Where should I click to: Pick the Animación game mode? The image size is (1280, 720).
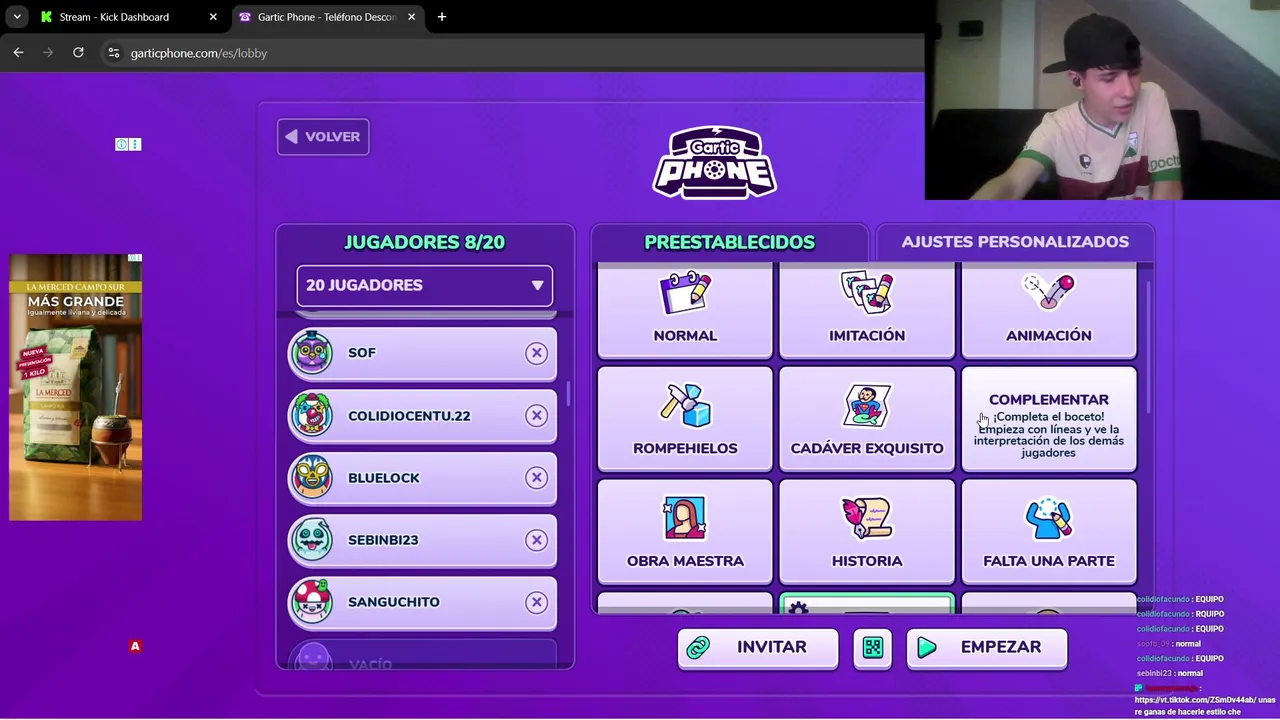[1048, 310]
